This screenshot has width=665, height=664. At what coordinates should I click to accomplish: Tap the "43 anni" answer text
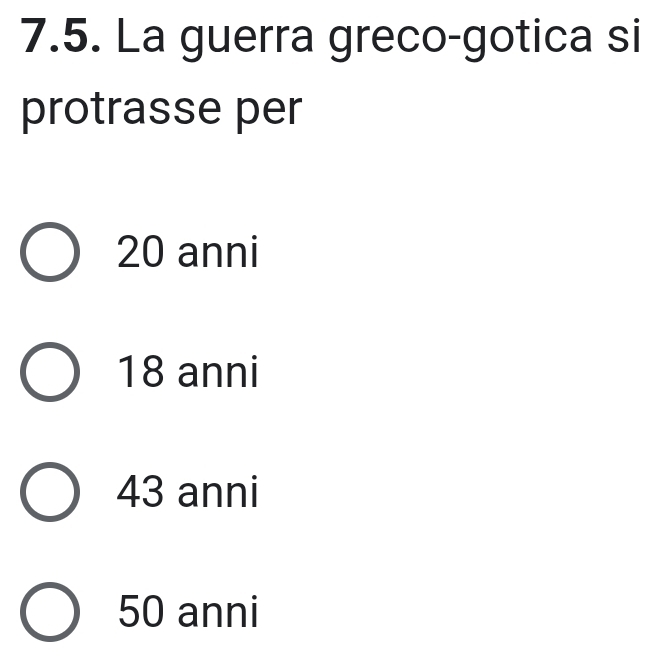tap(187, 492)
